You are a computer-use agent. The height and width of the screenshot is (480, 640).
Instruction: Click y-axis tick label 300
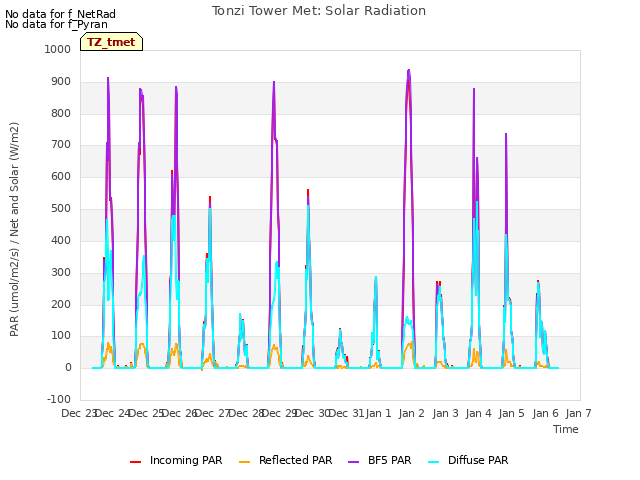[x=61, y=272]
